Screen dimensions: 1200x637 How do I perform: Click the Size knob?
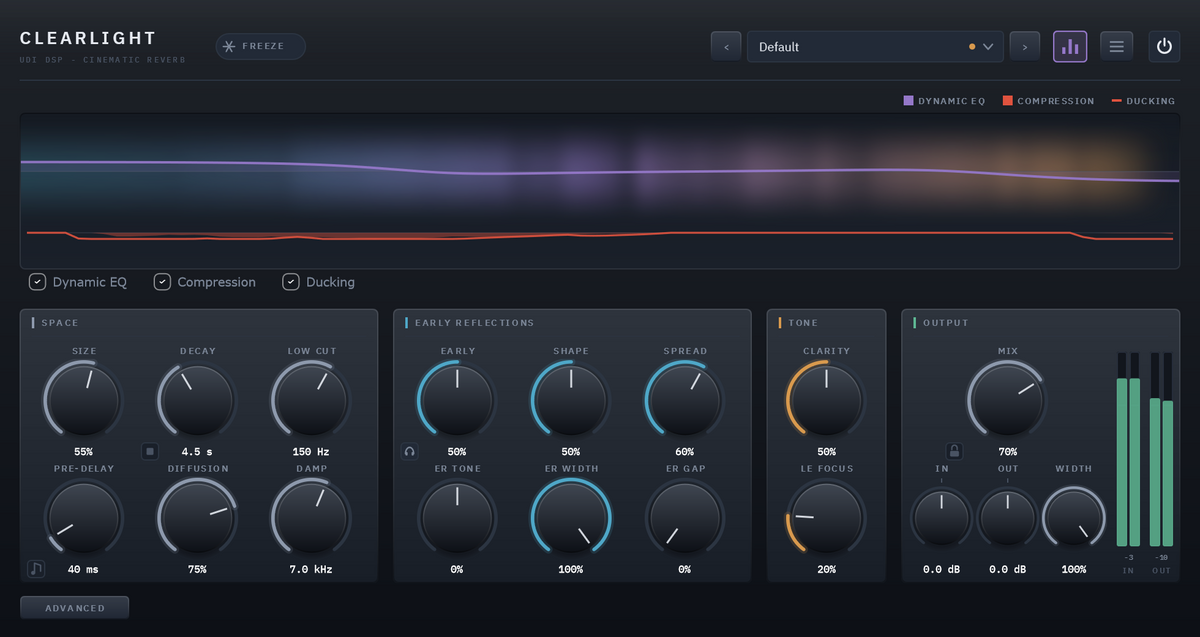(x=83, y=399)
